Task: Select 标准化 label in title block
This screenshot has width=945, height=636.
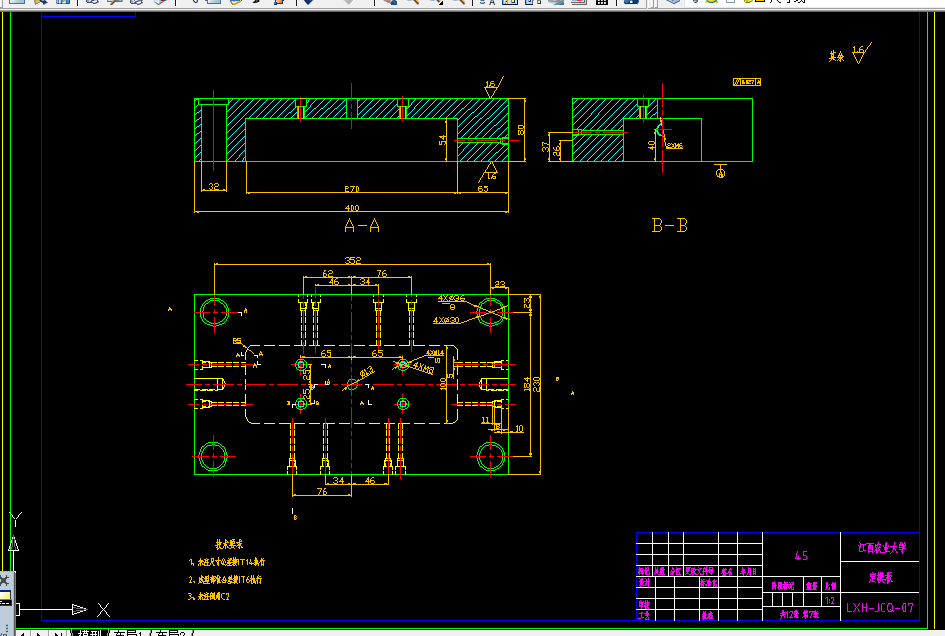Action: (708, 583)
